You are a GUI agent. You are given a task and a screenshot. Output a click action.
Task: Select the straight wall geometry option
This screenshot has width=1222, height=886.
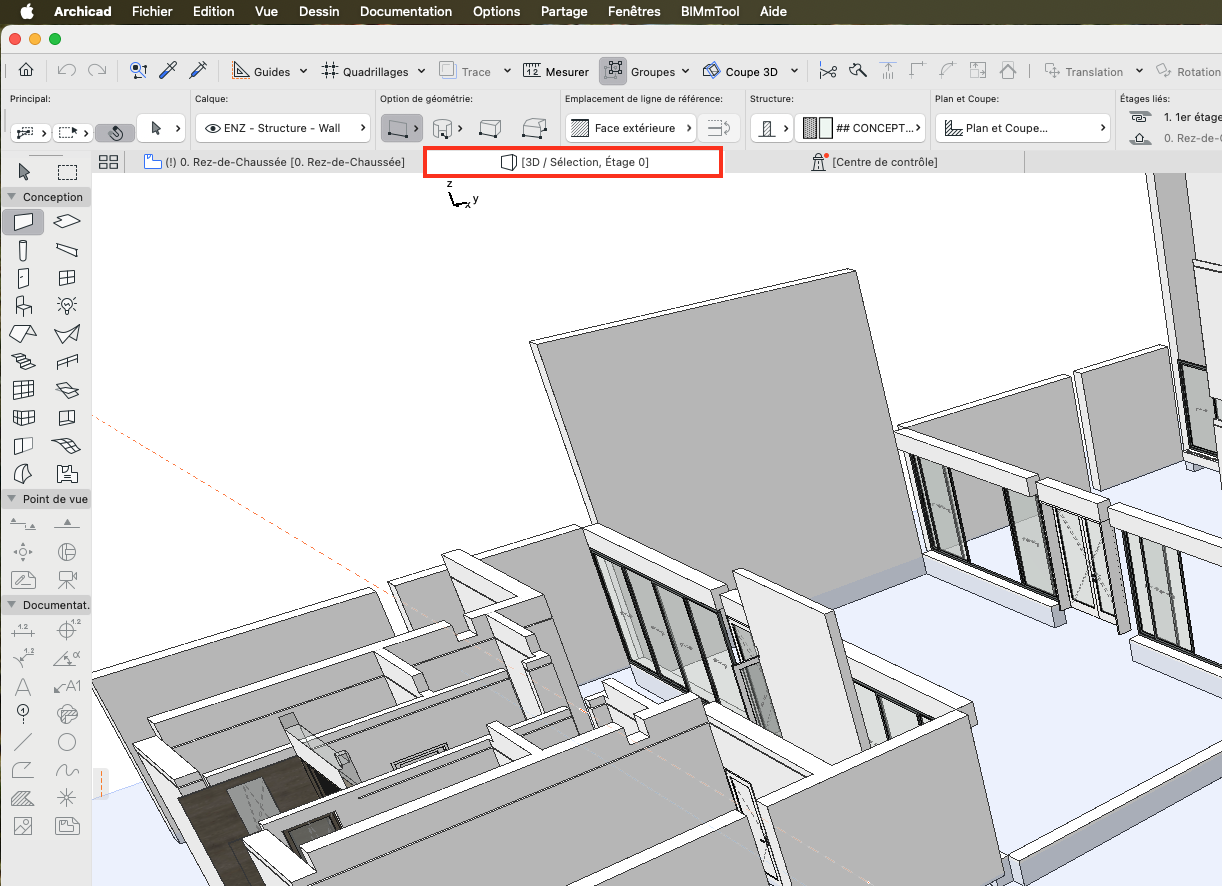click(x=401, y=128)
